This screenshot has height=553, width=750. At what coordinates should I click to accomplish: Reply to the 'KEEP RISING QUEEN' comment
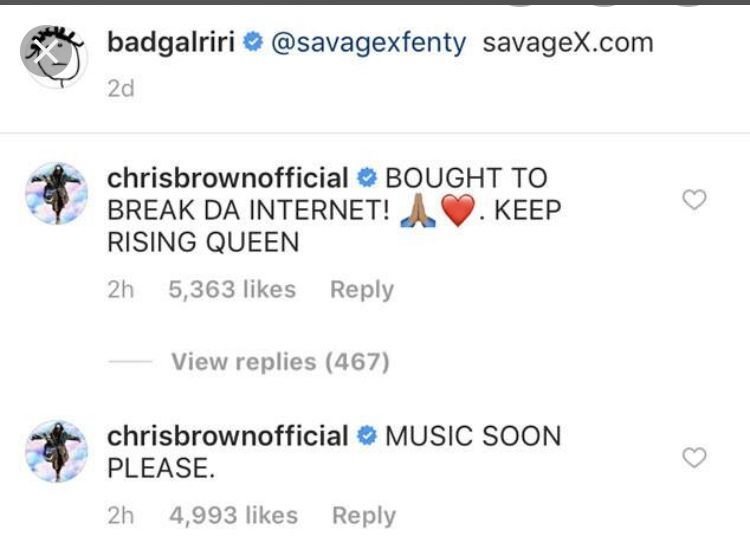[x=362, y=290]
